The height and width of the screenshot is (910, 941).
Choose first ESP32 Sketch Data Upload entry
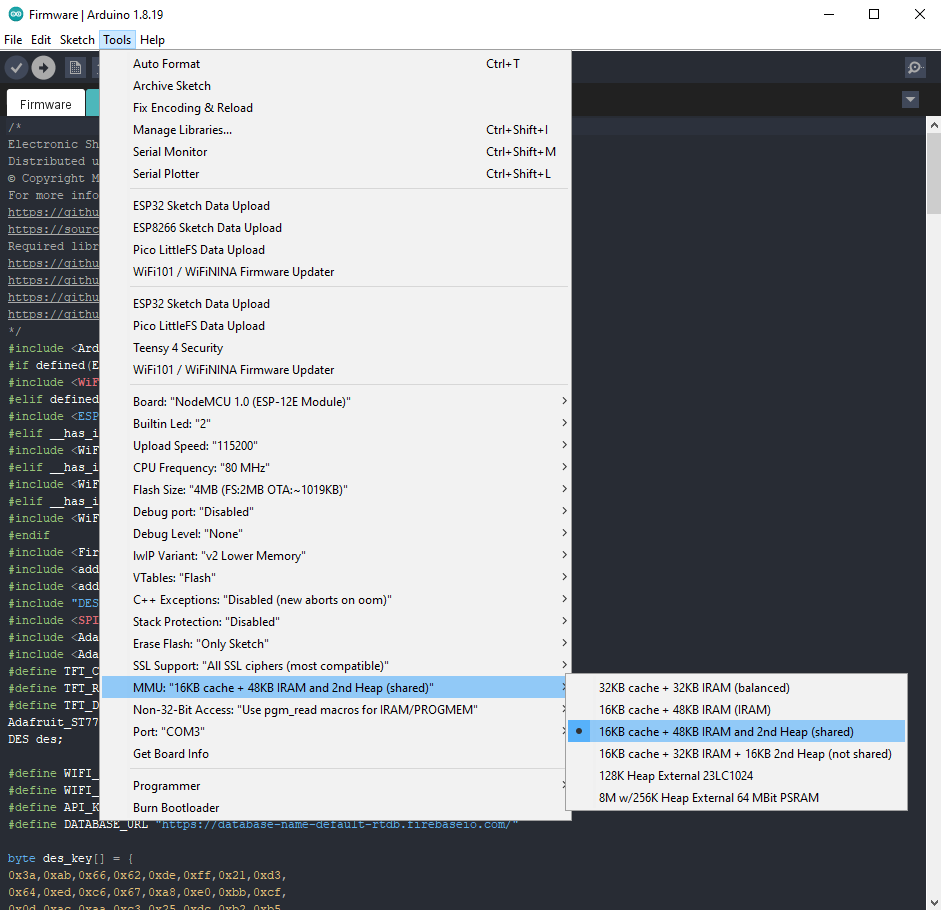[335, 205]
